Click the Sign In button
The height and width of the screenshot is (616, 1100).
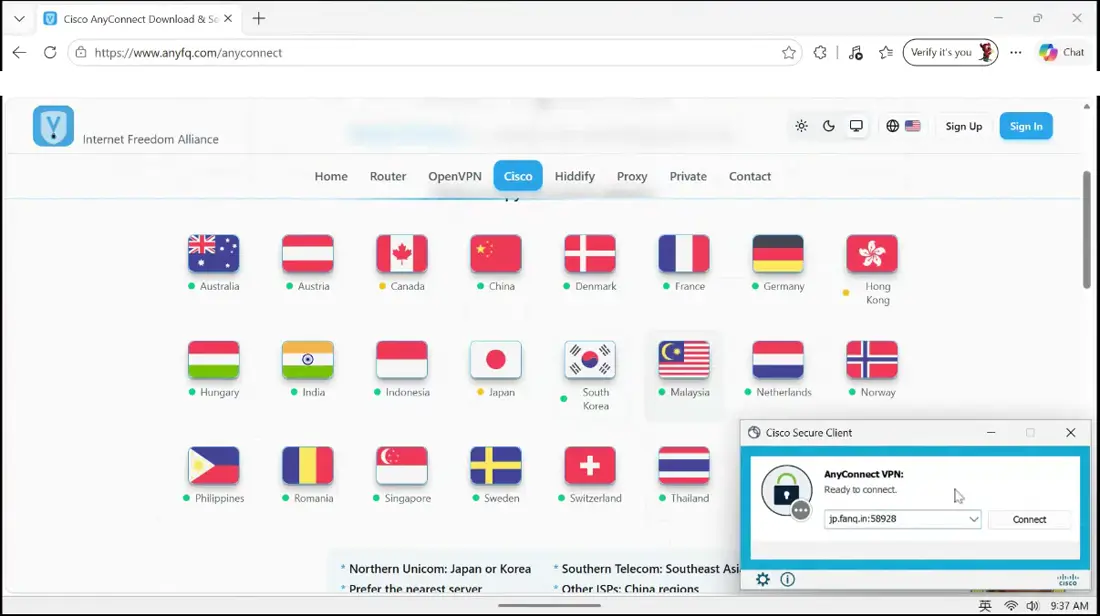1026,126
